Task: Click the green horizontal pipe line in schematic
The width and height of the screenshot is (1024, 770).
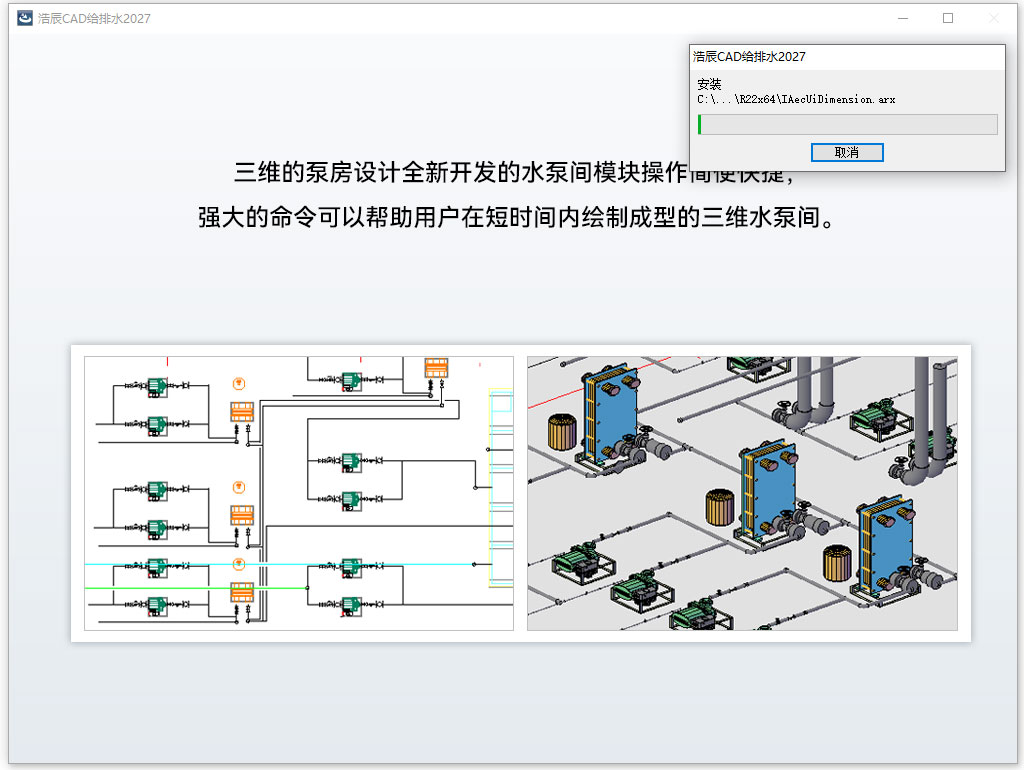Action: 196,588
